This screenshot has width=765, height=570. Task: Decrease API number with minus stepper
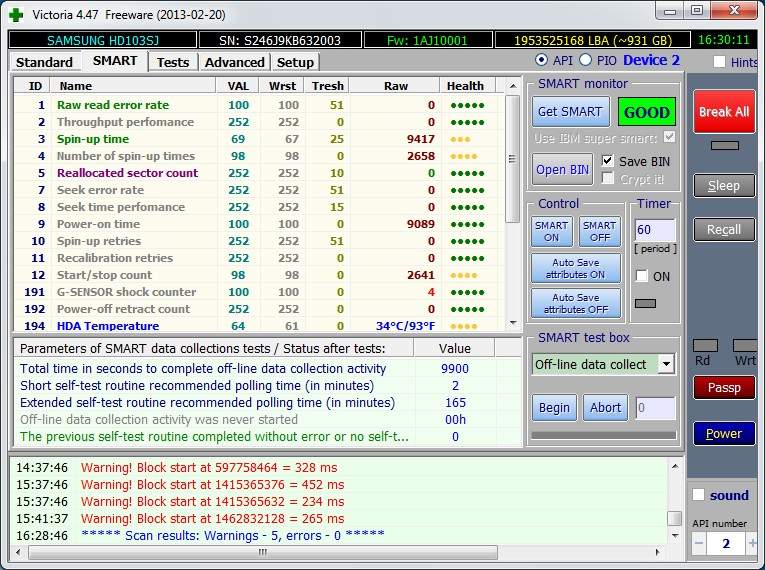pyautogui.click(x=699, y=543)
